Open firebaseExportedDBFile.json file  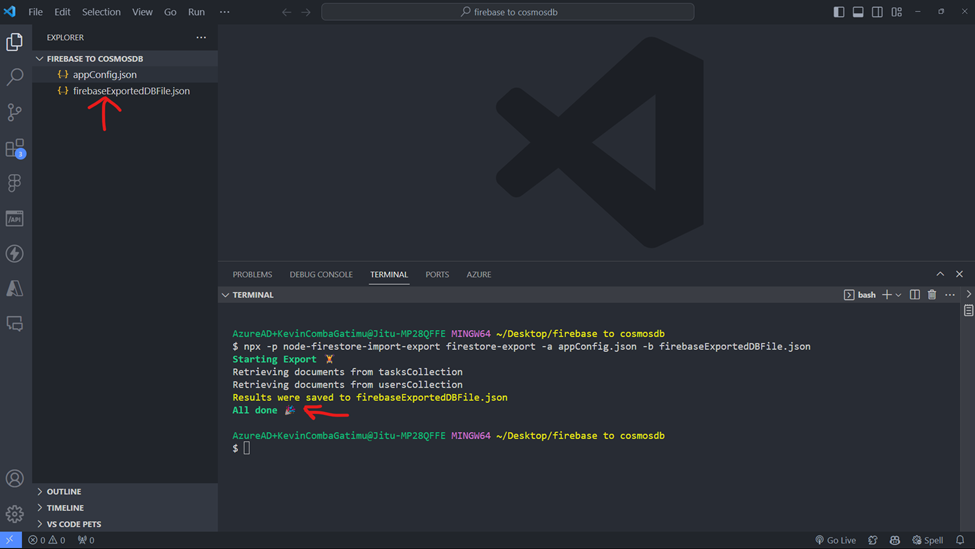[x=131, y=91]
